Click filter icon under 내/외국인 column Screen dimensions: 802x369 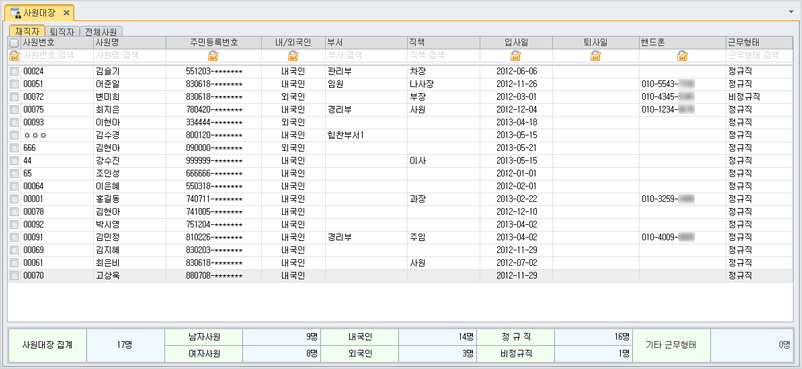click(293, 55)
